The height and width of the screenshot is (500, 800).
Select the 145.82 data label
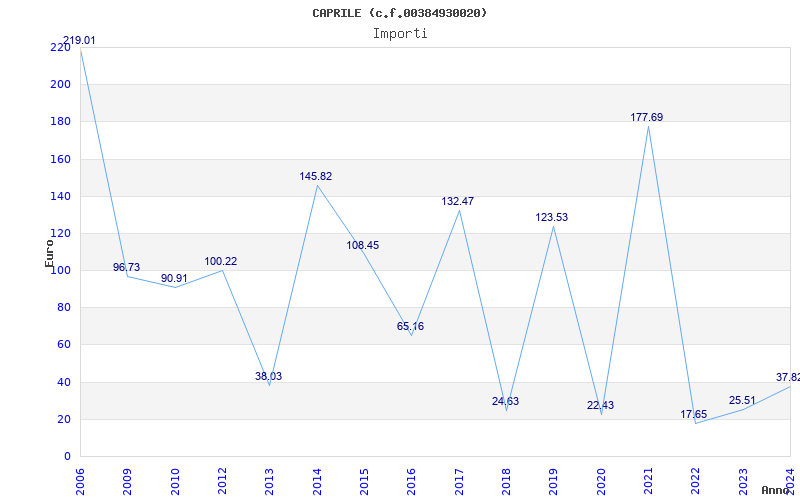[x=316, y=177]
